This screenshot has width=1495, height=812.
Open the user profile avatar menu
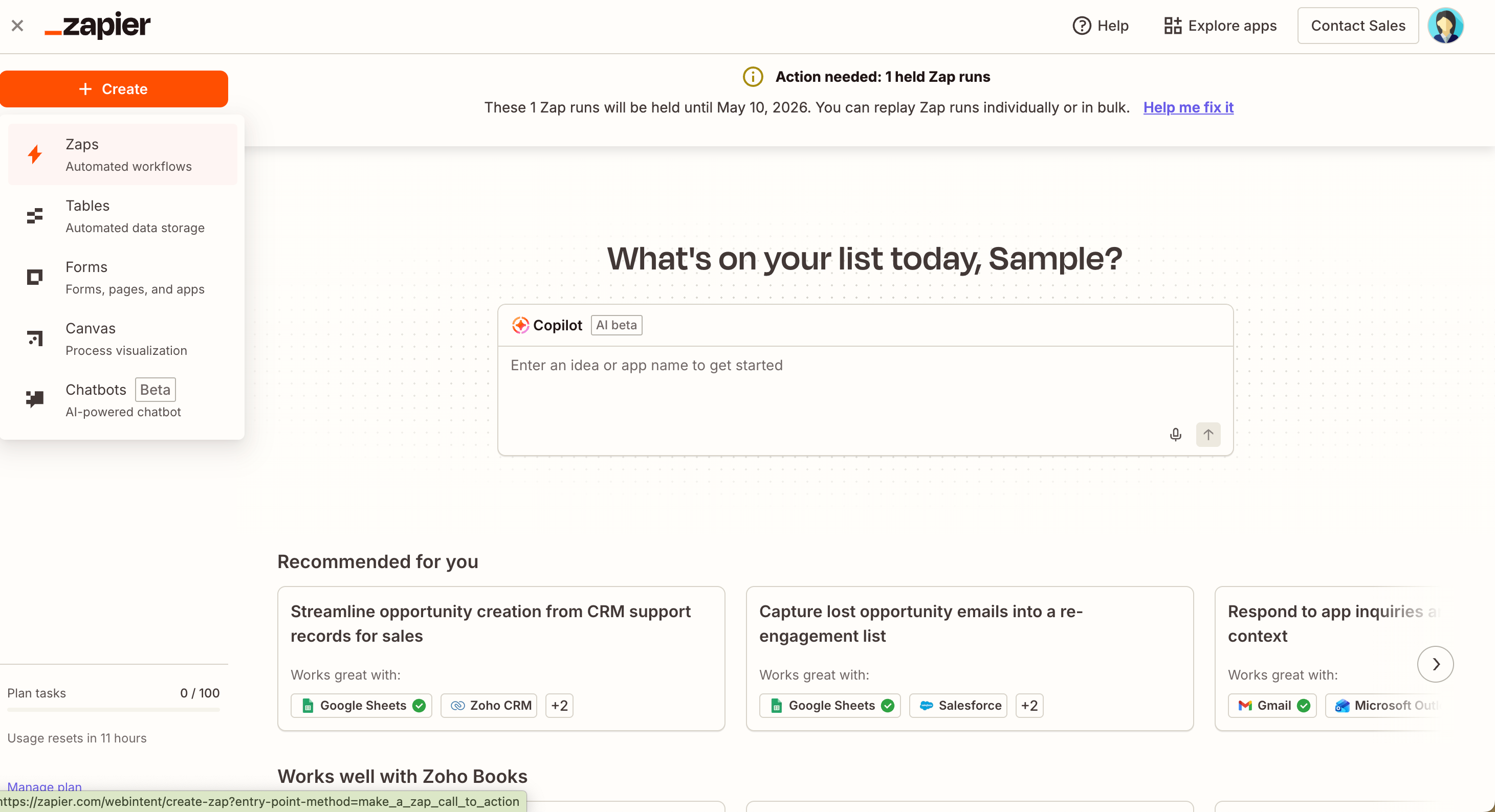(x=1445, y=26)
